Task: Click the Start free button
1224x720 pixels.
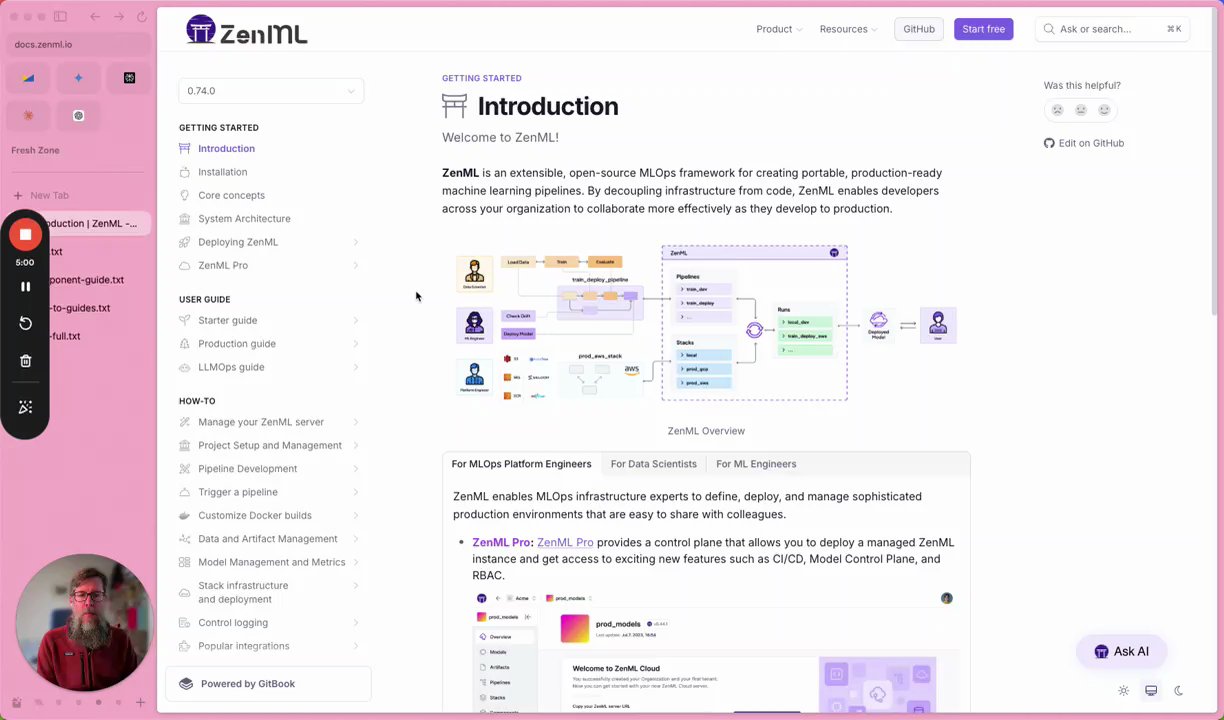Action: point(983,29)
